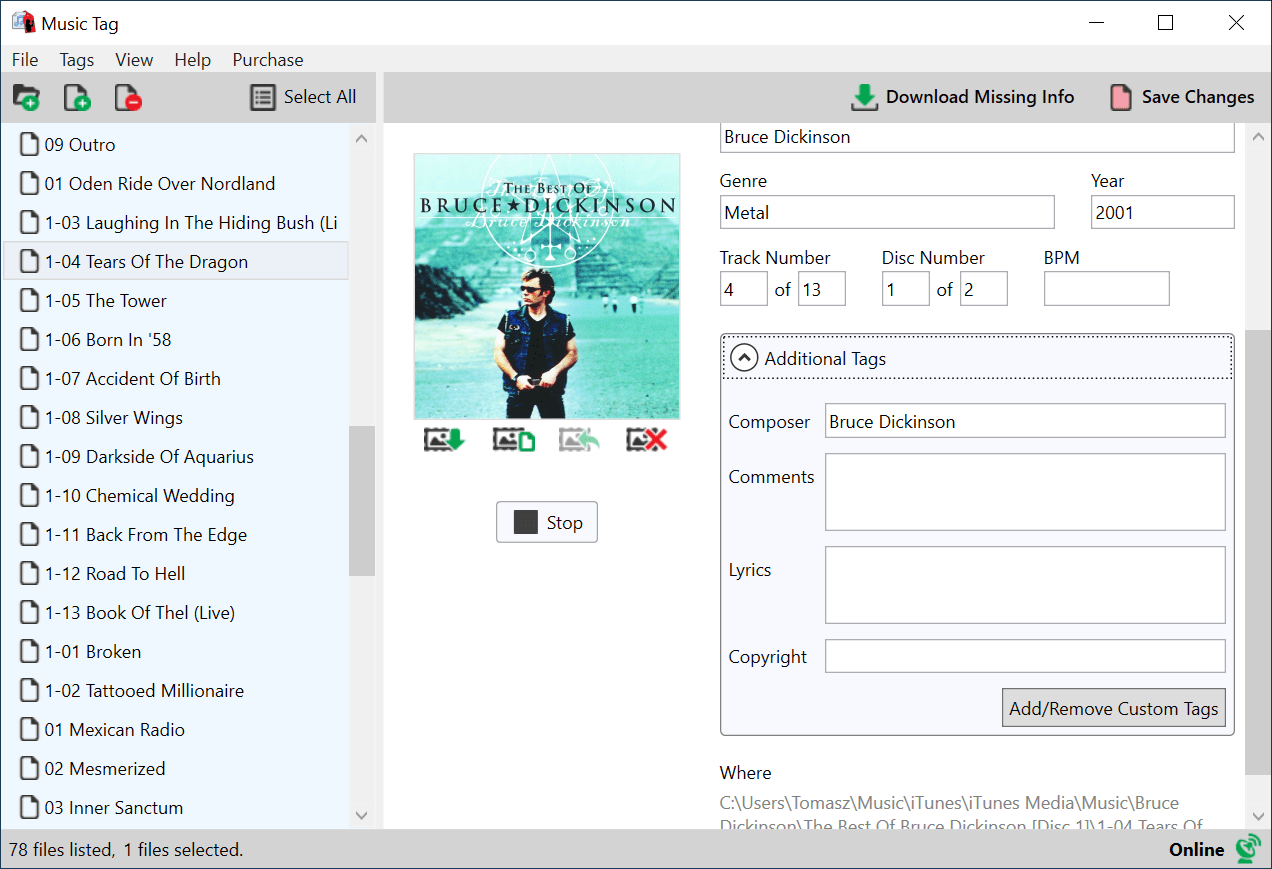The image size is (1272, 869).
Task: Select file 09 Outro
Action: (x=175, y=145)
